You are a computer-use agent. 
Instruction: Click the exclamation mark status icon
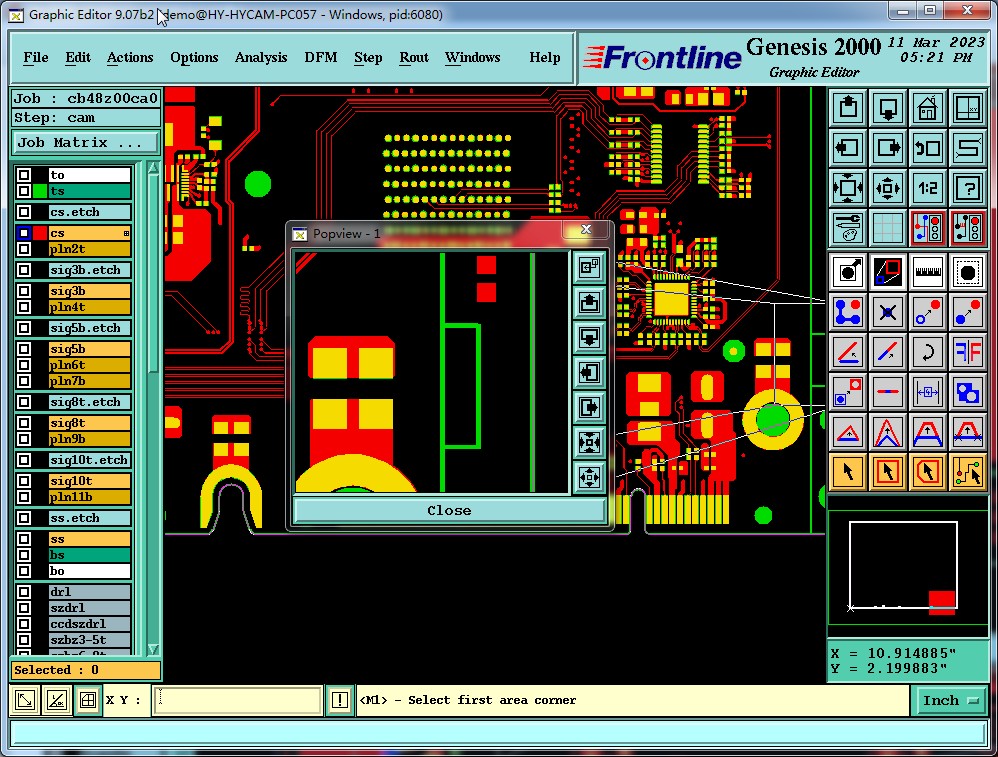pos(340,700)
